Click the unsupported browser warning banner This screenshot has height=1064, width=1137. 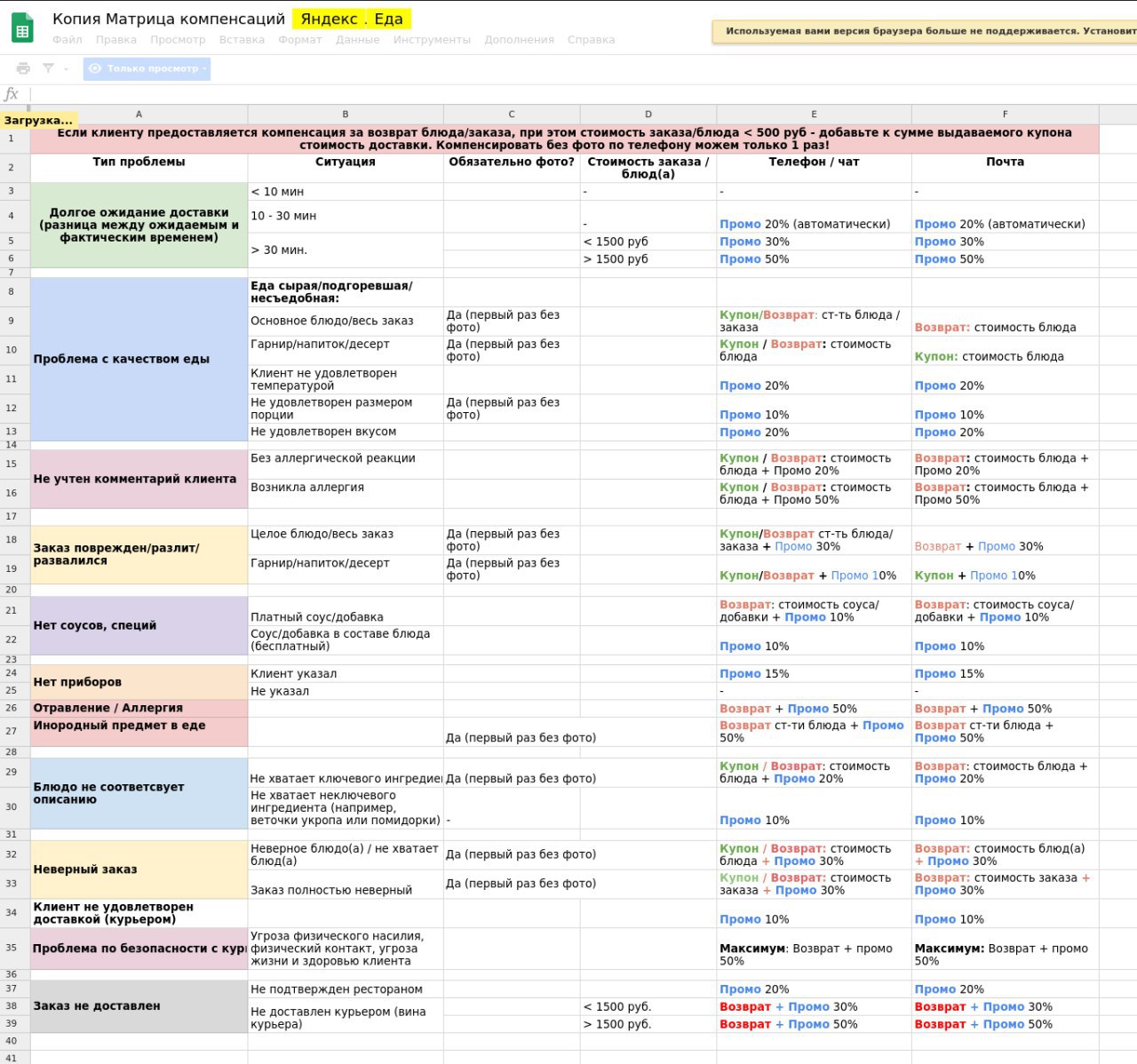(925, 31)
